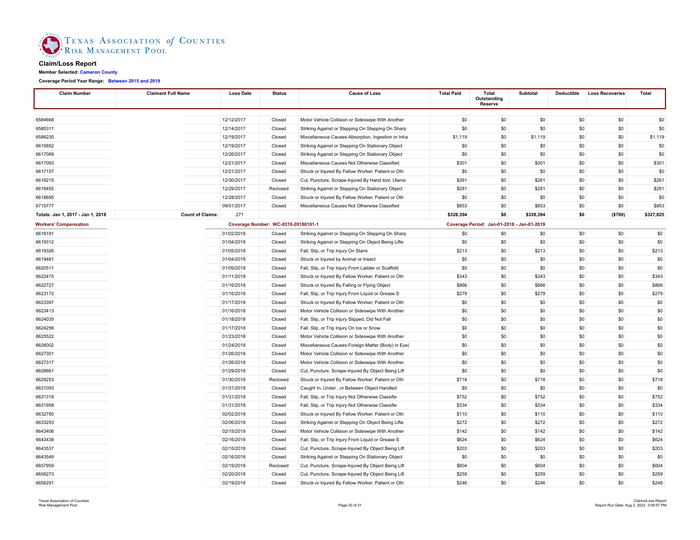This screenshot has height=540, width=700.
Task: Select the loss date 09/01/2017
Action: pos(233,206)
